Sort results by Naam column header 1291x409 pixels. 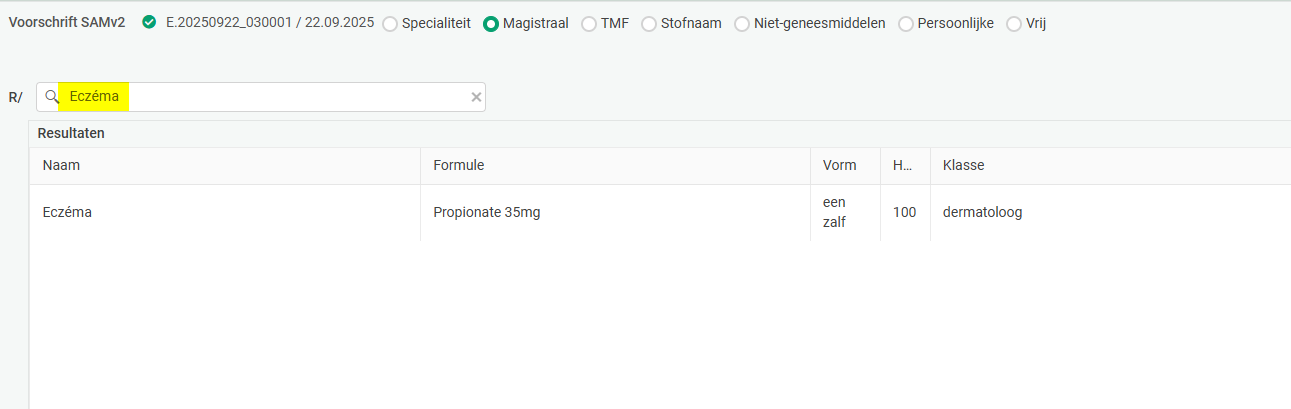[x=62, y=166]
